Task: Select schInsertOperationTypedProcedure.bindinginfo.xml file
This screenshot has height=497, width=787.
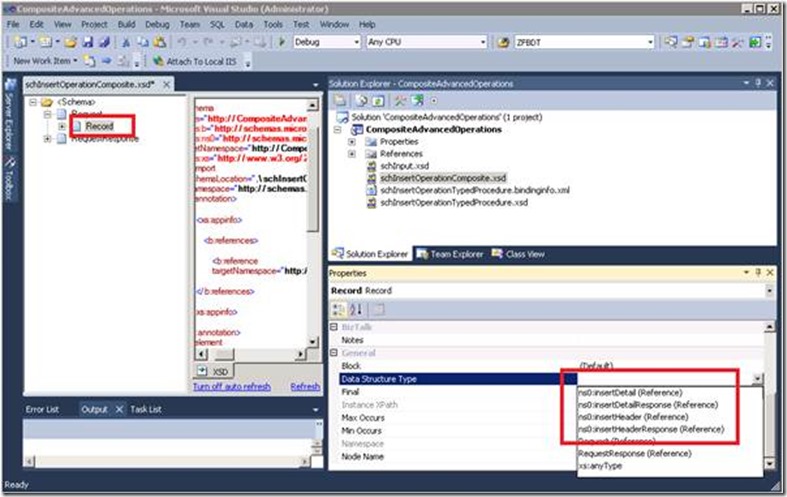Action: [474, 190]
